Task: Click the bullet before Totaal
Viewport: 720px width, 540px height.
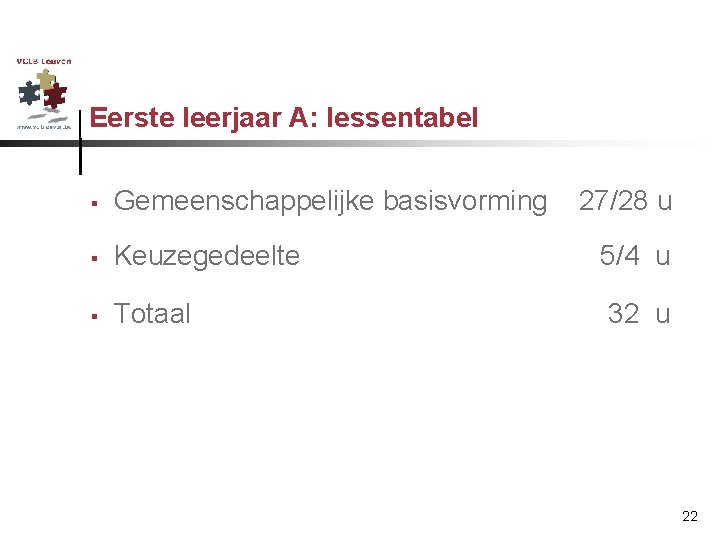Action: (92, 316)
